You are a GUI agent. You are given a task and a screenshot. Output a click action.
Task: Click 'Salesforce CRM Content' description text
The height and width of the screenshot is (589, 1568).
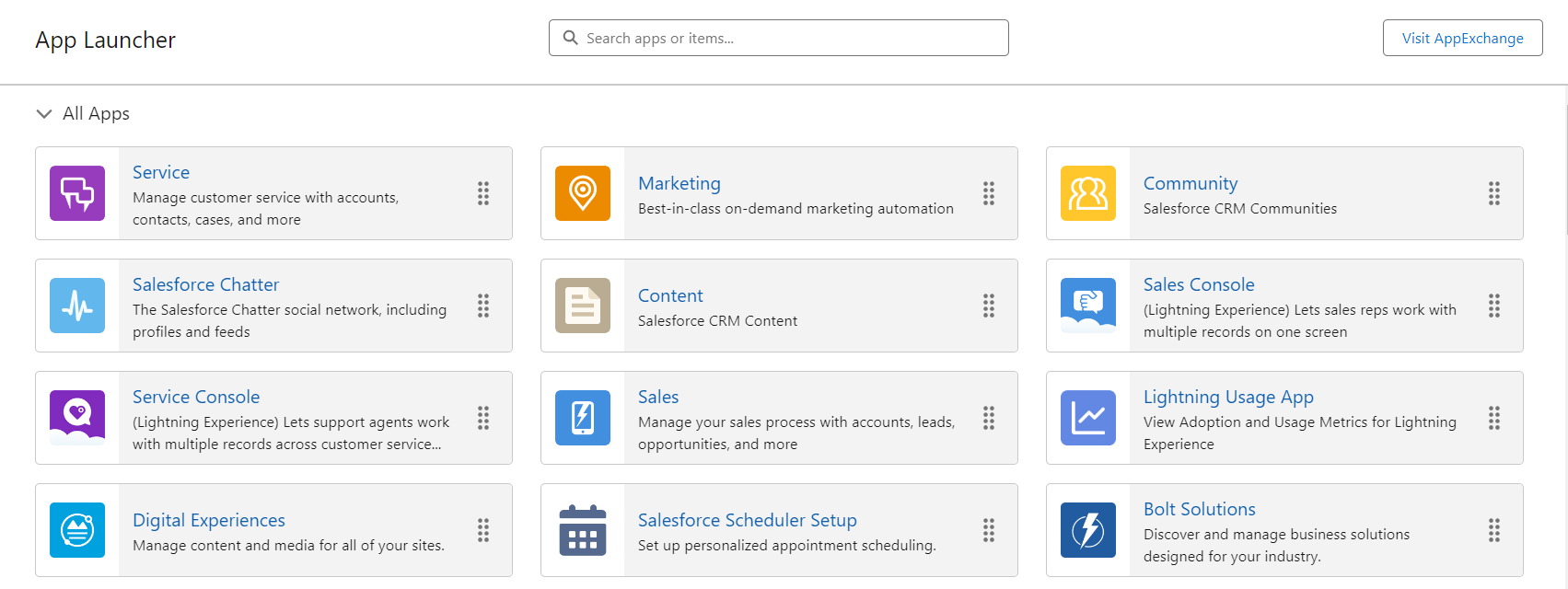pyautogui.click(x=717, y=321)
